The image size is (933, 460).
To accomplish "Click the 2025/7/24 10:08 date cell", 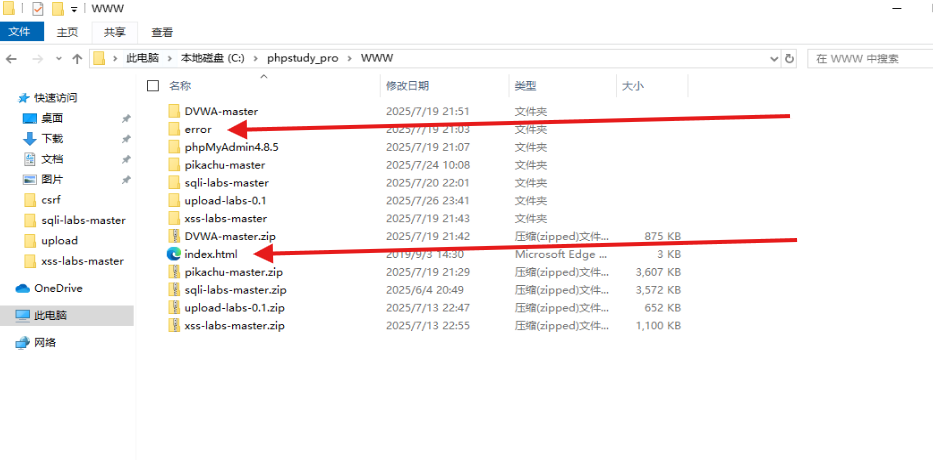I will pyautogui.click(x=428, y=165).
